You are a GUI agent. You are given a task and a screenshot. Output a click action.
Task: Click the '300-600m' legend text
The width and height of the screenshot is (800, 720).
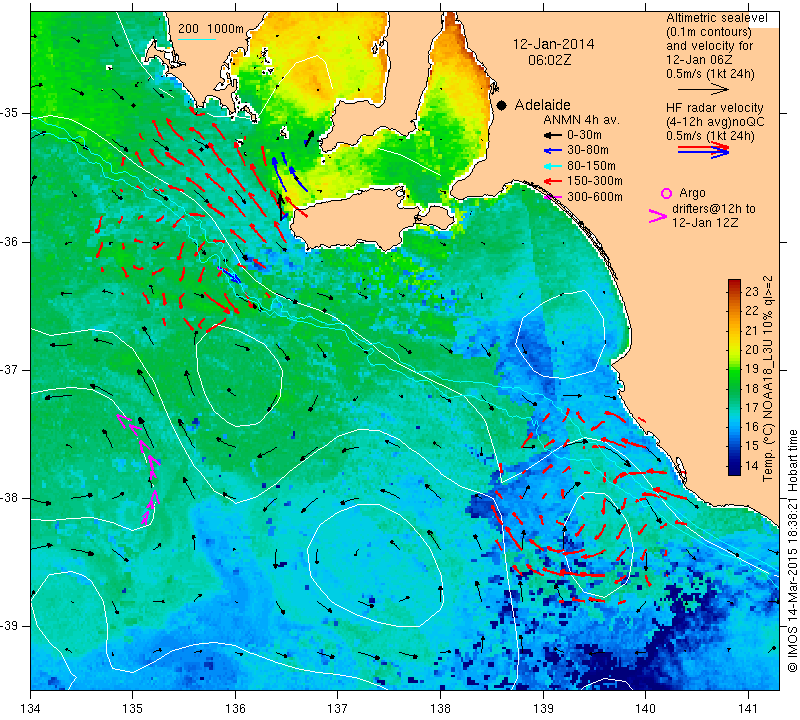595,197
